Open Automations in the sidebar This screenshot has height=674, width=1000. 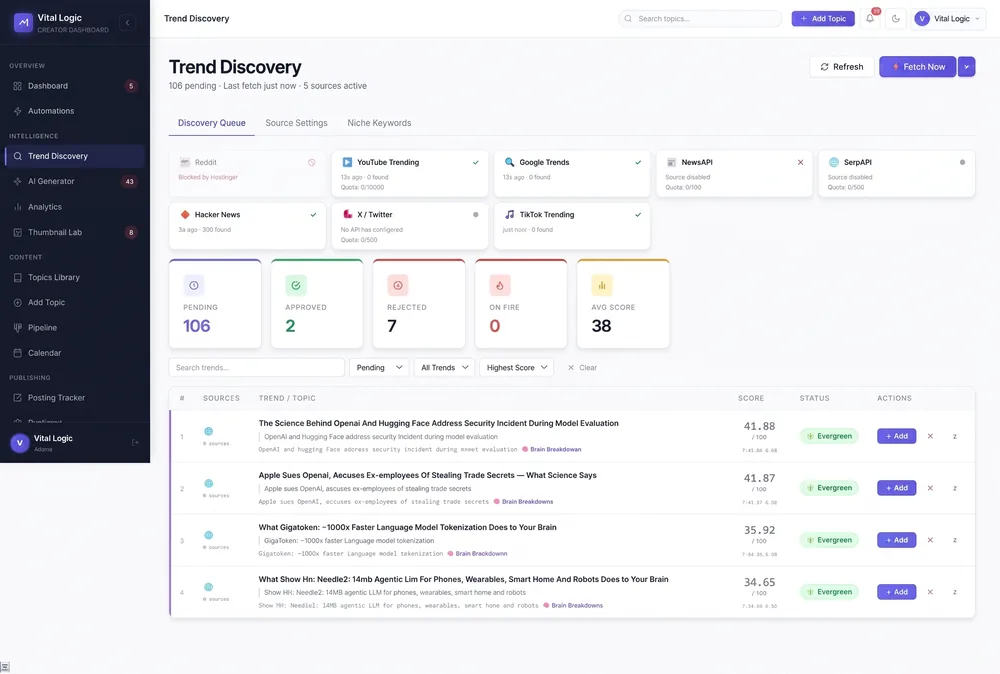click(x=75, y=111)
